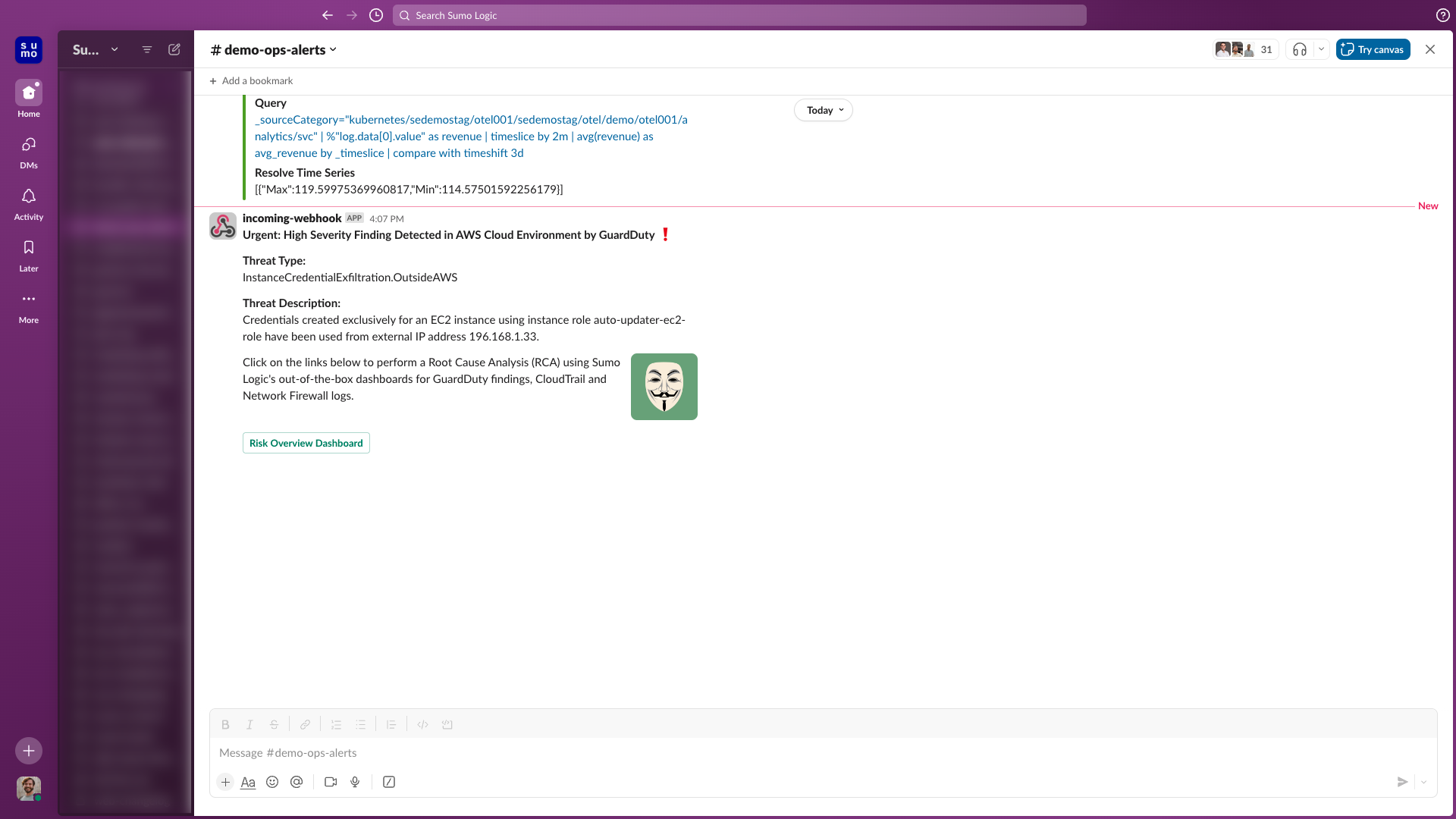
Task: Open the Activity bell in sidebar
Action: pyautogui.click(x=29, y=197)
